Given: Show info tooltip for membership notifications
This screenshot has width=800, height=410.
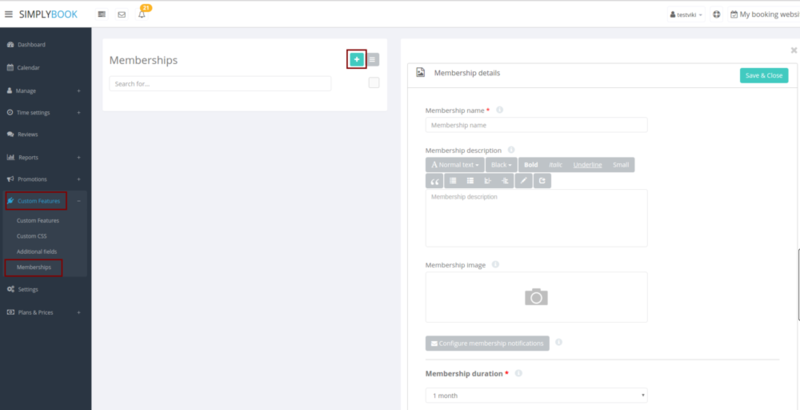Looking at the screenshot, I should coord(559,342).
